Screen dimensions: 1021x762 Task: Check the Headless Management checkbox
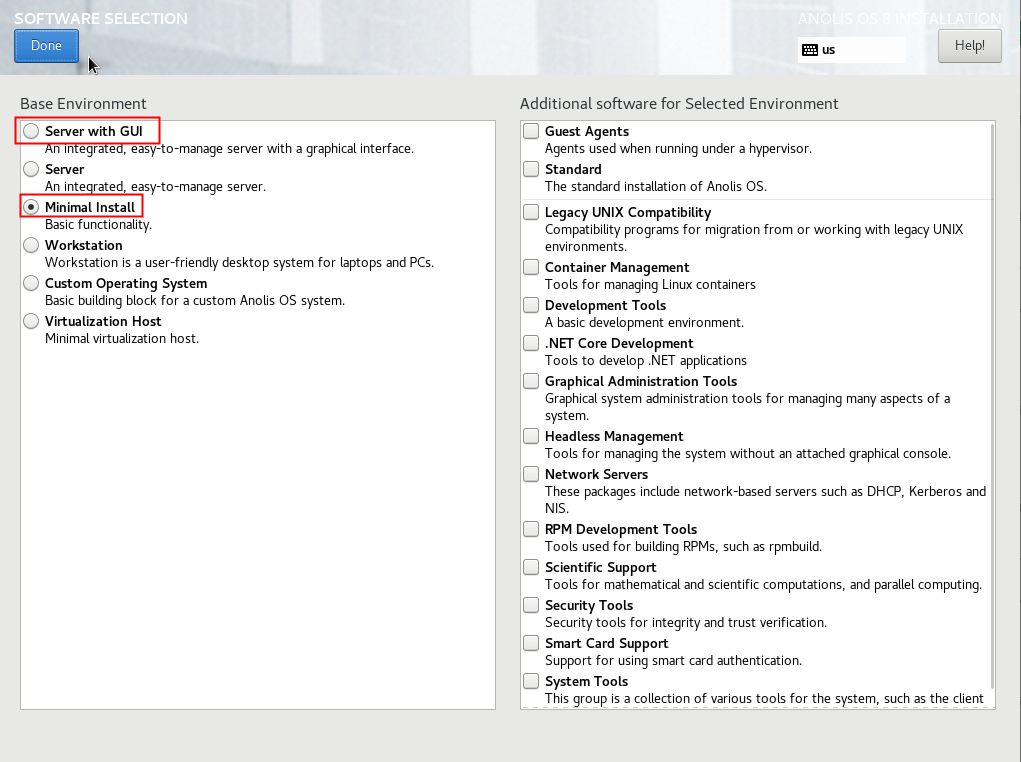(x=531, y=436)
